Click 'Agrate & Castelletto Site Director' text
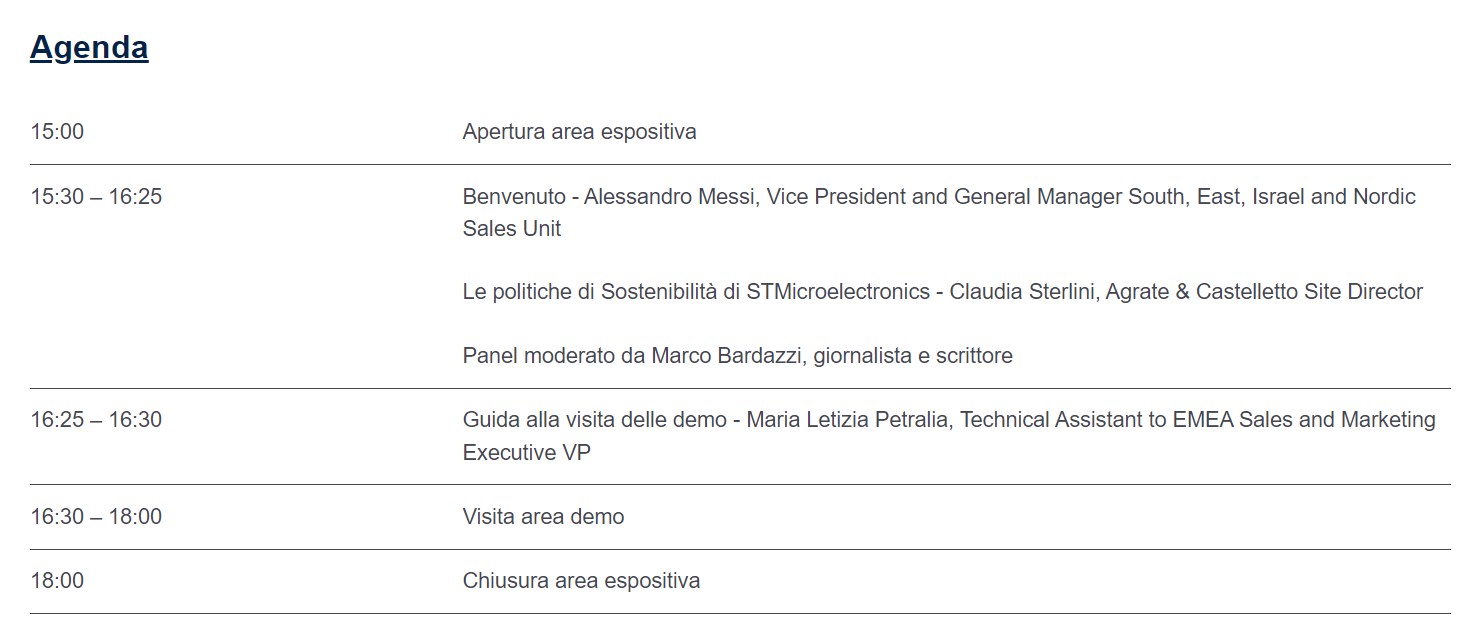Image resolution: width=1472 pixels, height=638 pixels. point(1264,292)
